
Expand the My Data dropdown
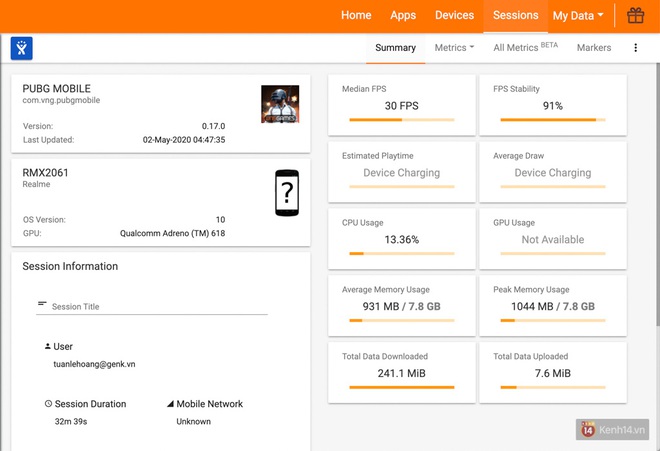pyautogui.click(x=578, y=16)
